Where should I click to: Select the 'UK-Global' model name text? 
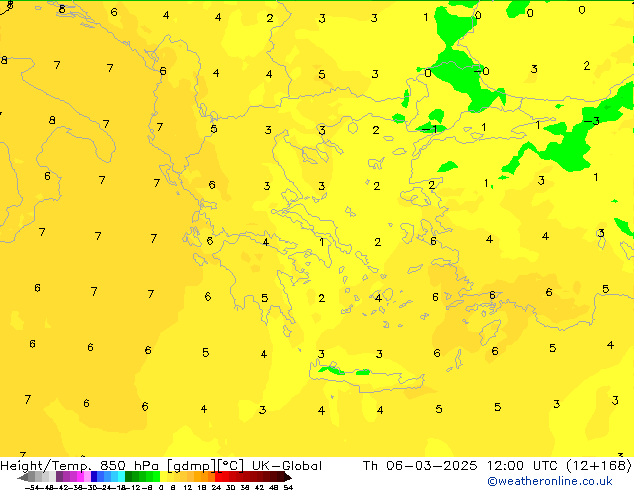[x=287, y=465]
